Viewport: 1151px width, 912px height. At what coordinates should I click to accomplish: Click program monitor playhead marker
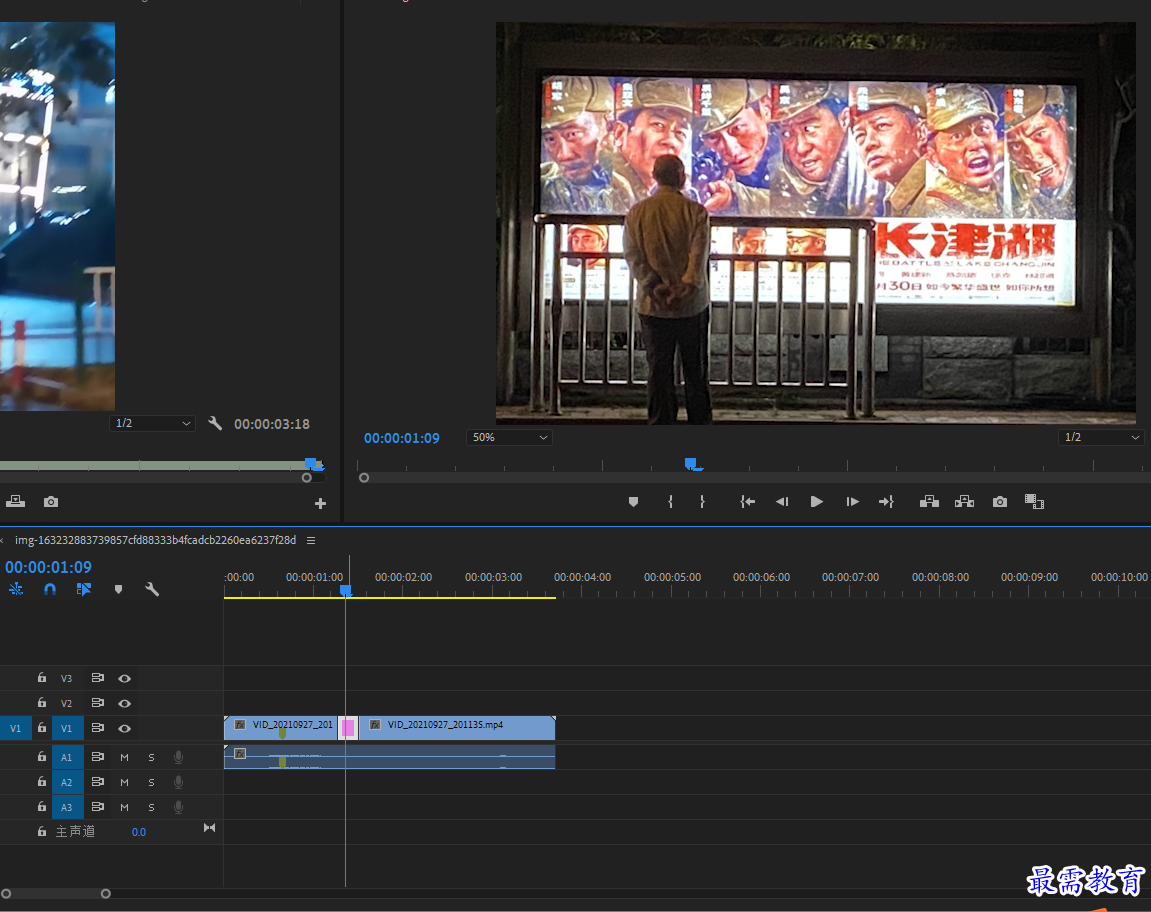click(691, 463)
